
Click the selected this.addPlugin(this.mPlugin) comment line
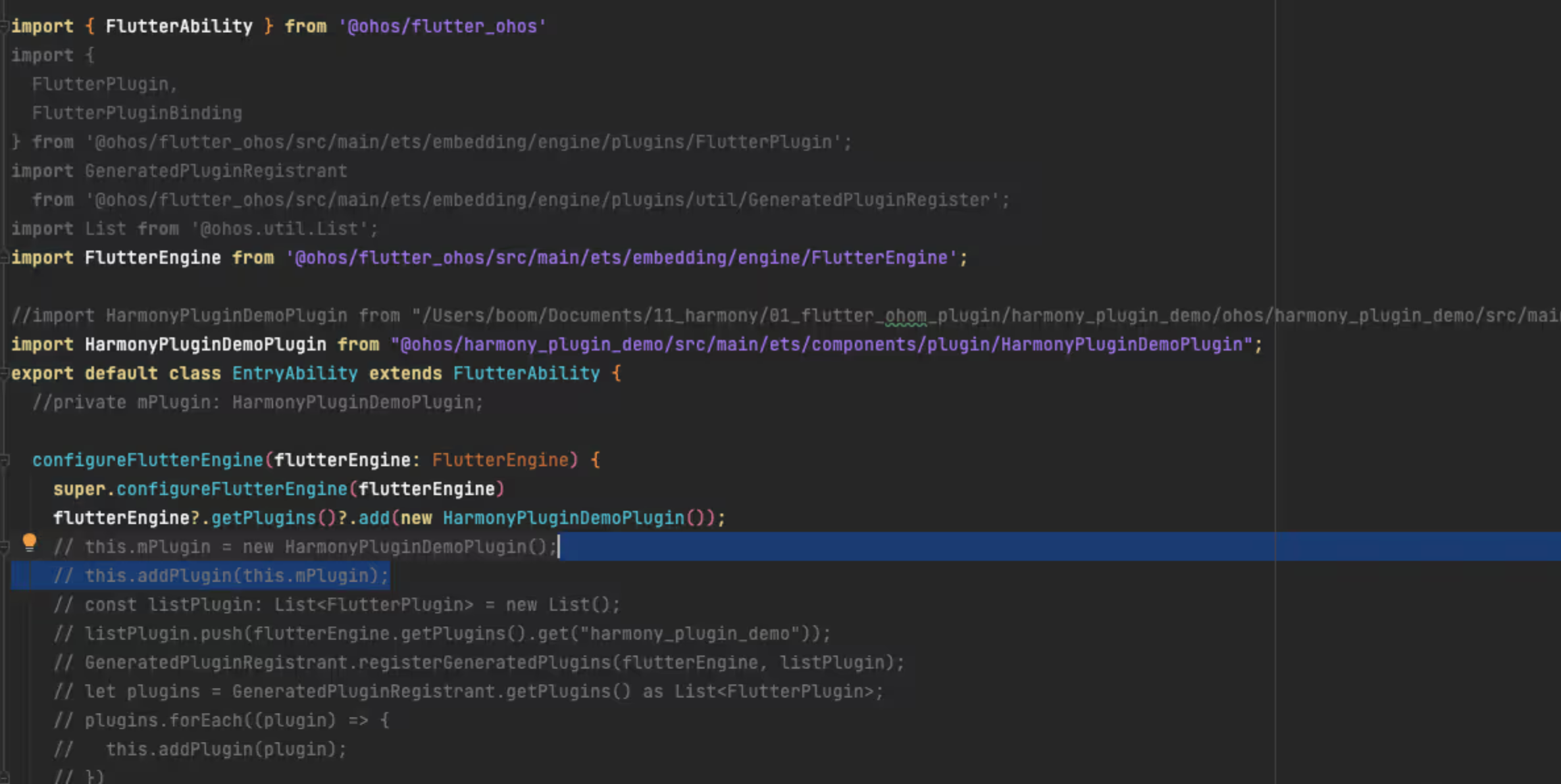pos(220,576)
